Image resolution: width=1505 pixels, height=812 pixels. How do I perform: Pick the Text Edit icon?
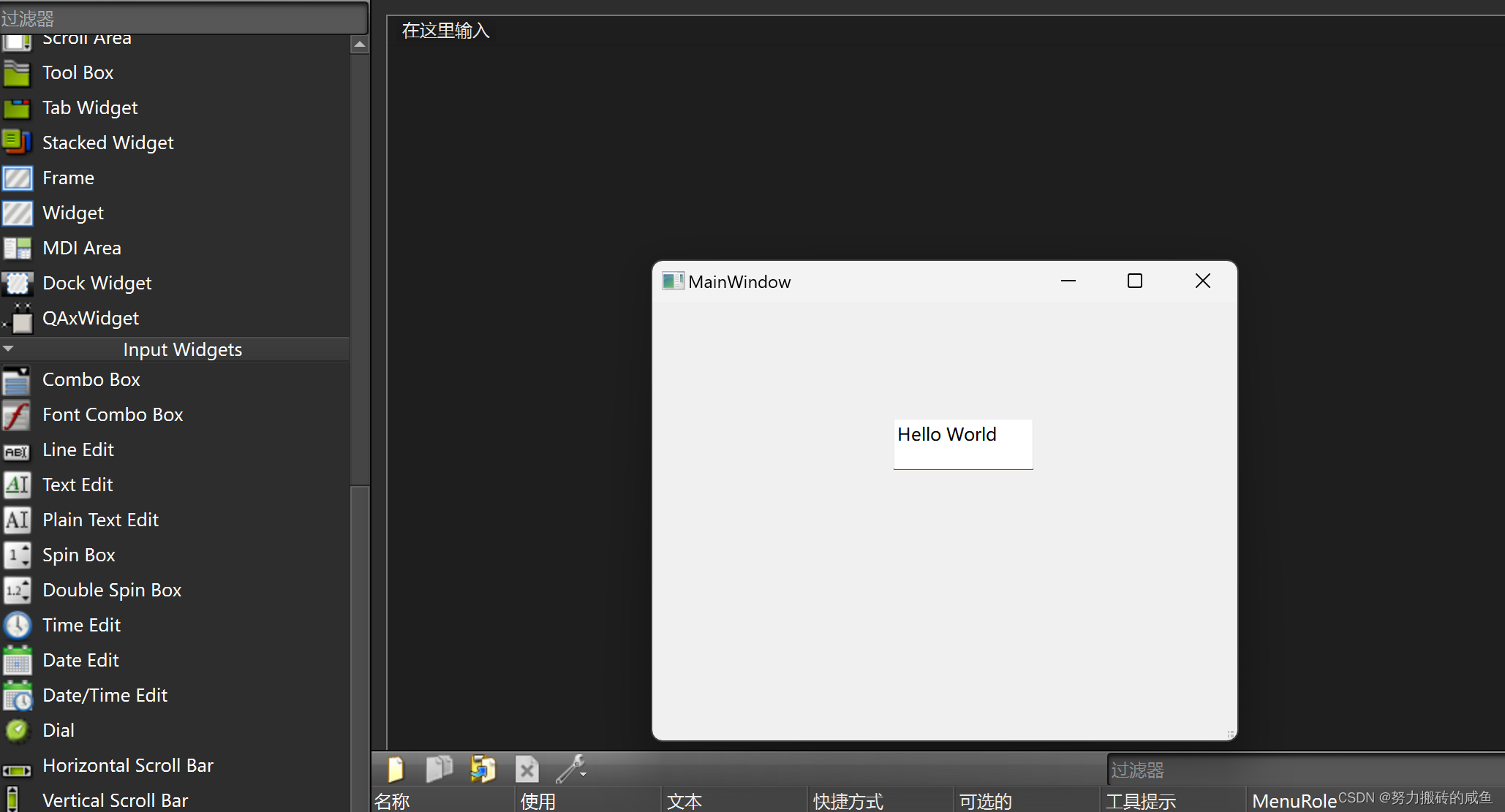tap(17, 485)
